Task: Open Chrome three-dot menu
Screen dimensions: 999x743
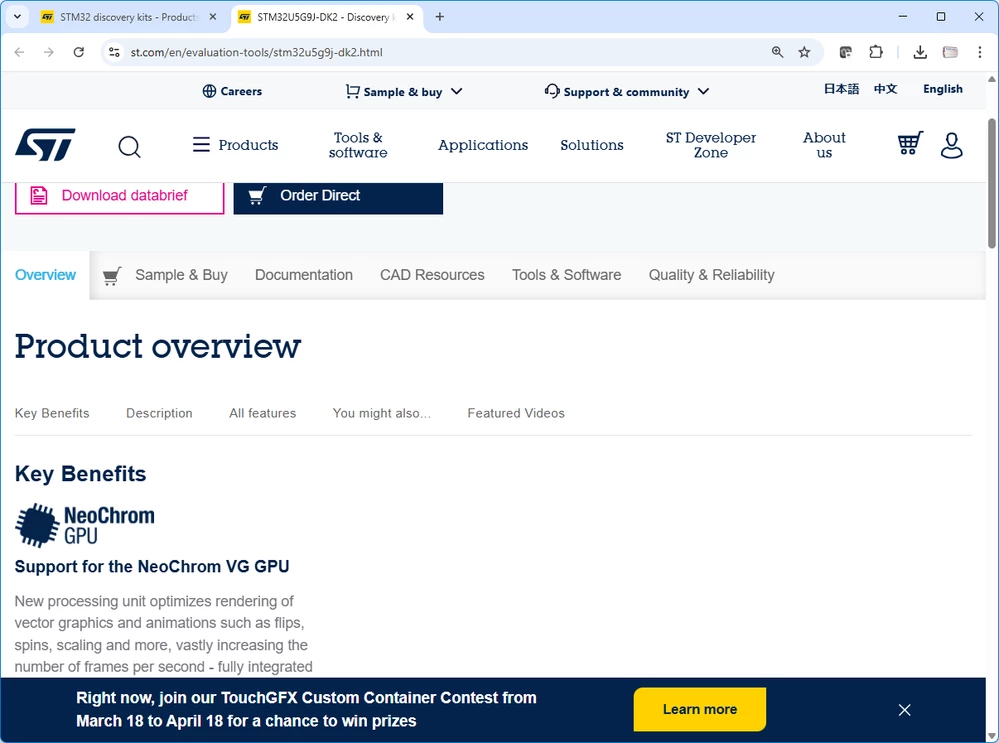Action: coord(980,52)
